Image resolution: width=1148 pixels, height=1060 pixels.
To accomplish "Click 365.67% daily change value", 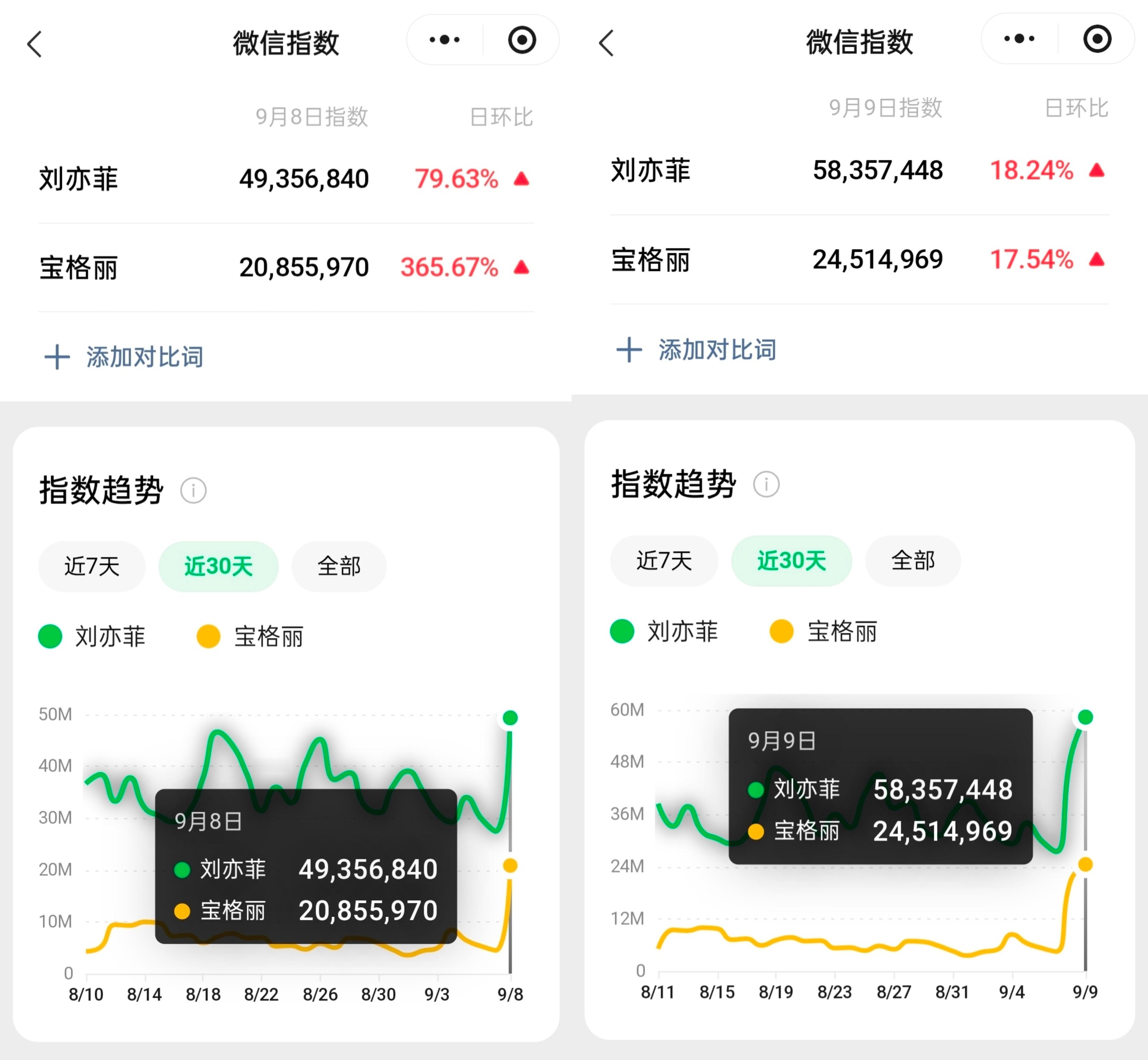I will pos(449,267).
